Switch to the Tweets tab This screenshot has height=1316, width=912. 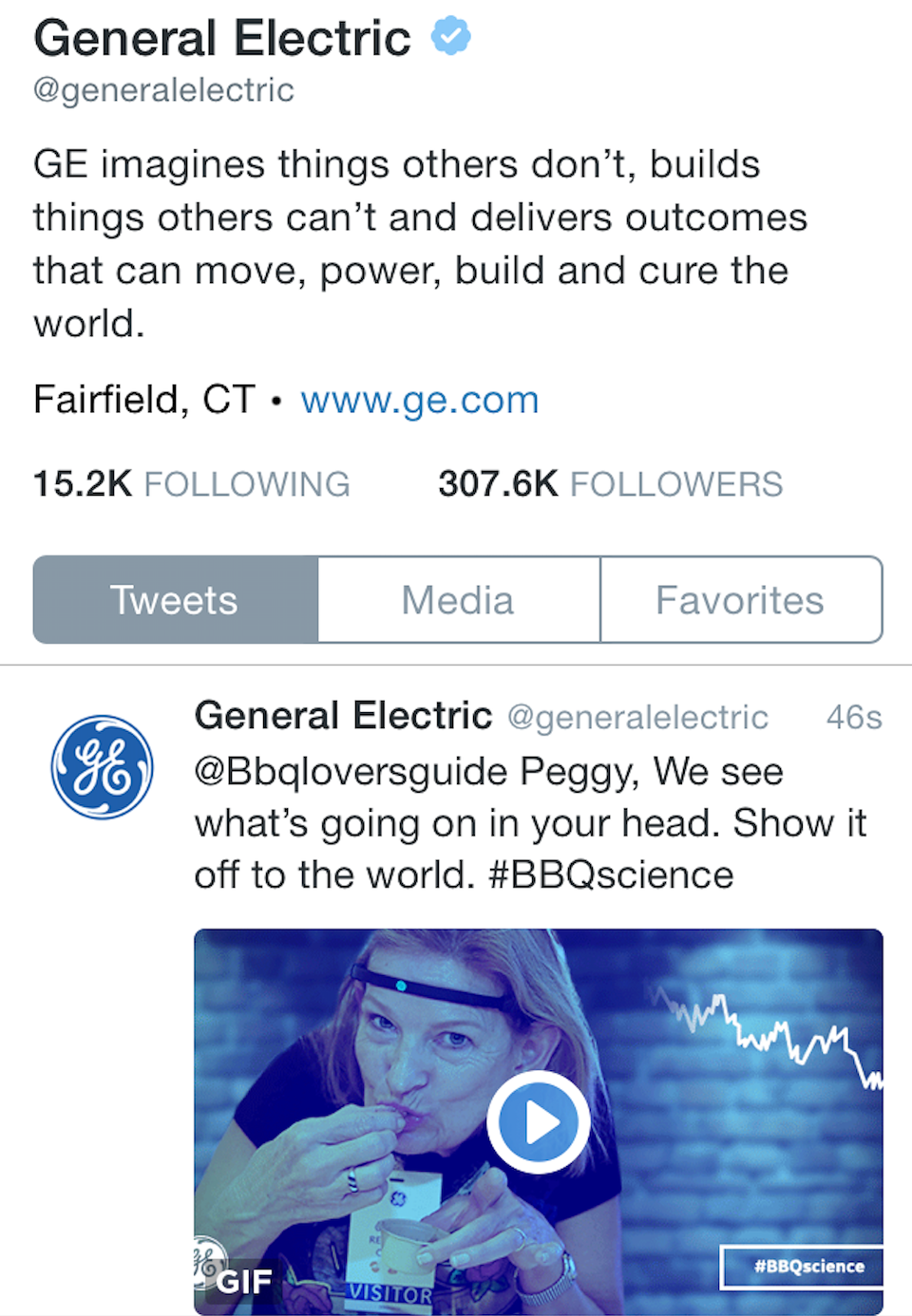pos(175,600)
